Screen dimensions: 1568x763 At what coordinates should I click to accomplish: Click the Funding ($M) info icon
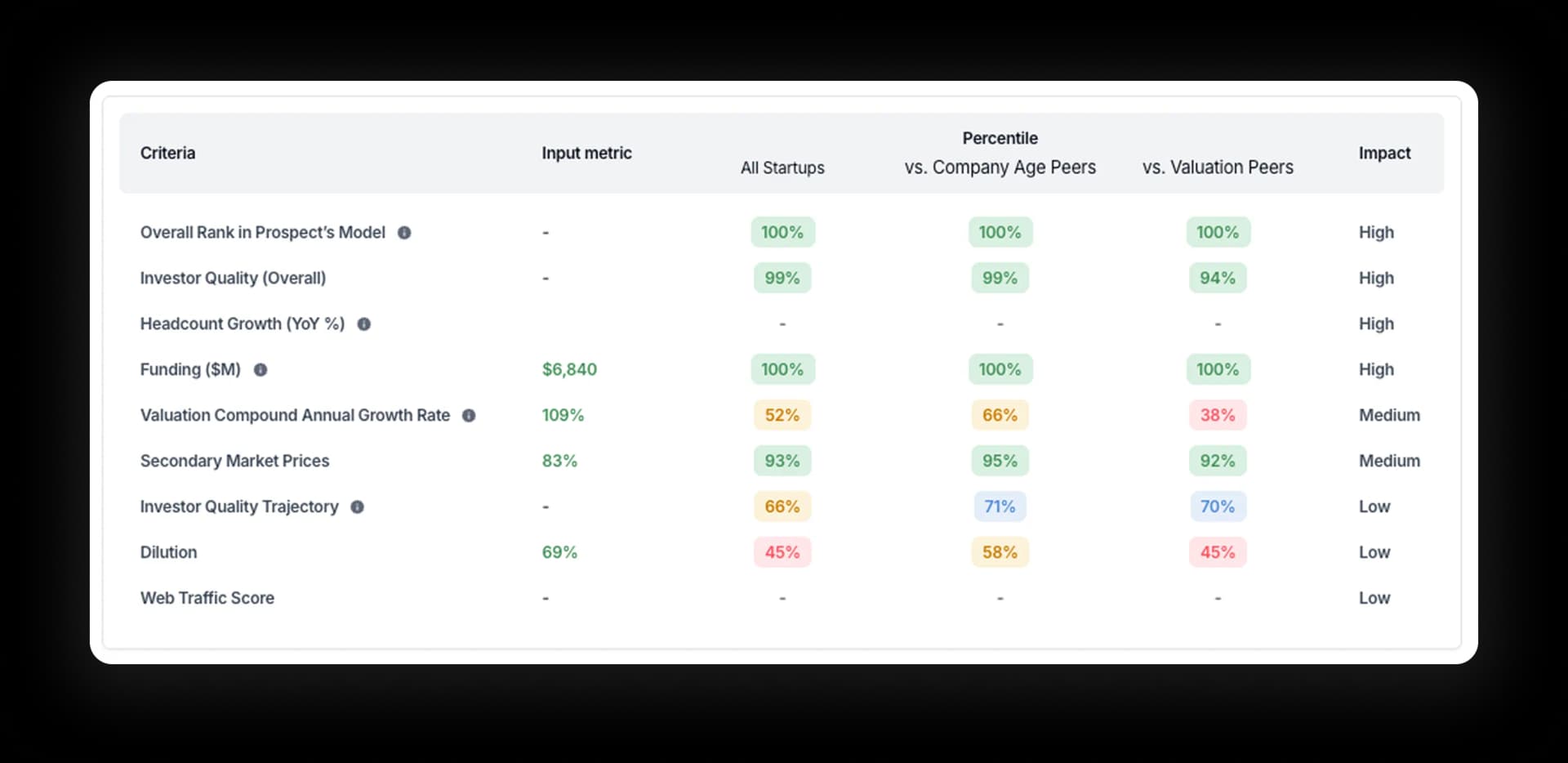click(261, 369)
